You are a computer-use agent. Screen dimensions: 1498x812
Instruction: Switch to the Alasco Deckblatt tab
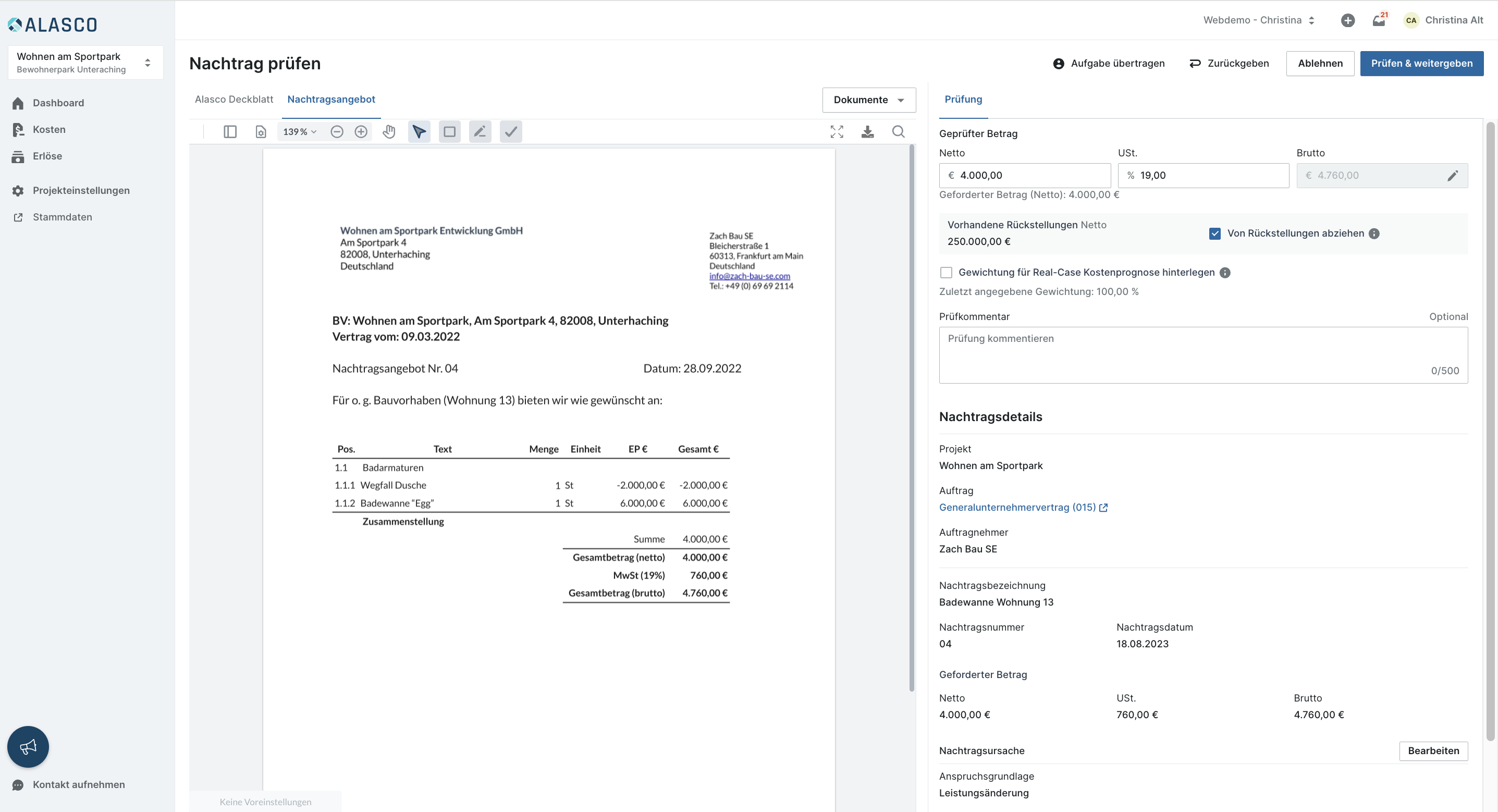coord(234,99)
